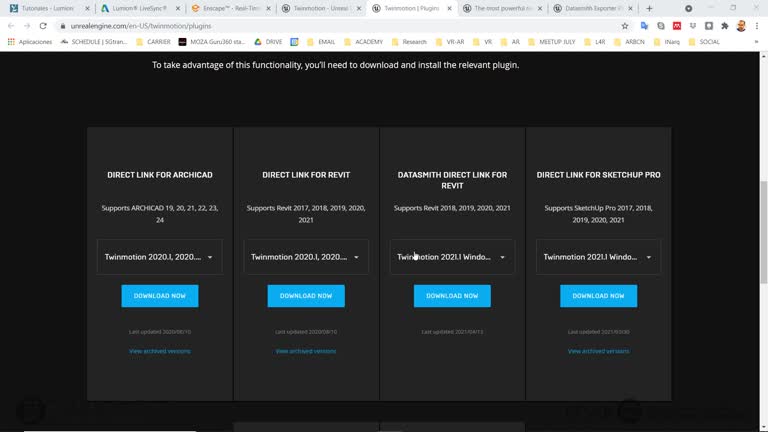This screenshot has width=768, height=432.
Task: Open the Extensions puzzle icon
Action: [725, 26]
